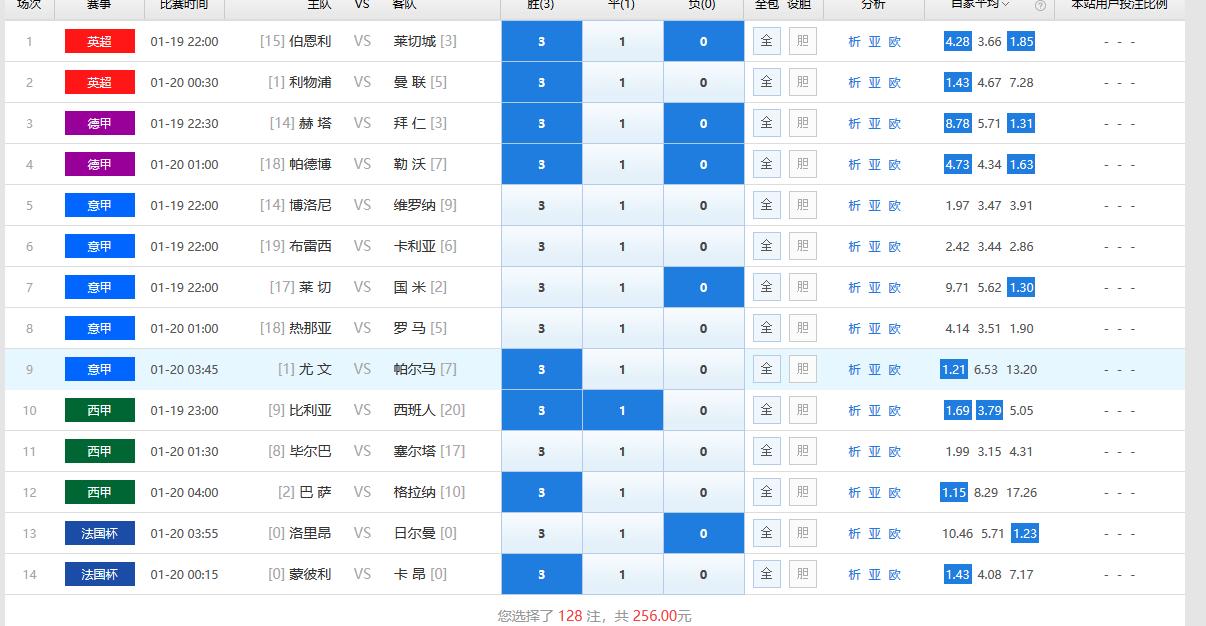Open 亚 Asian odds for the 巴萨 vs 格拉纳 match
This screenshot has width=1206, height=626.
873,492
